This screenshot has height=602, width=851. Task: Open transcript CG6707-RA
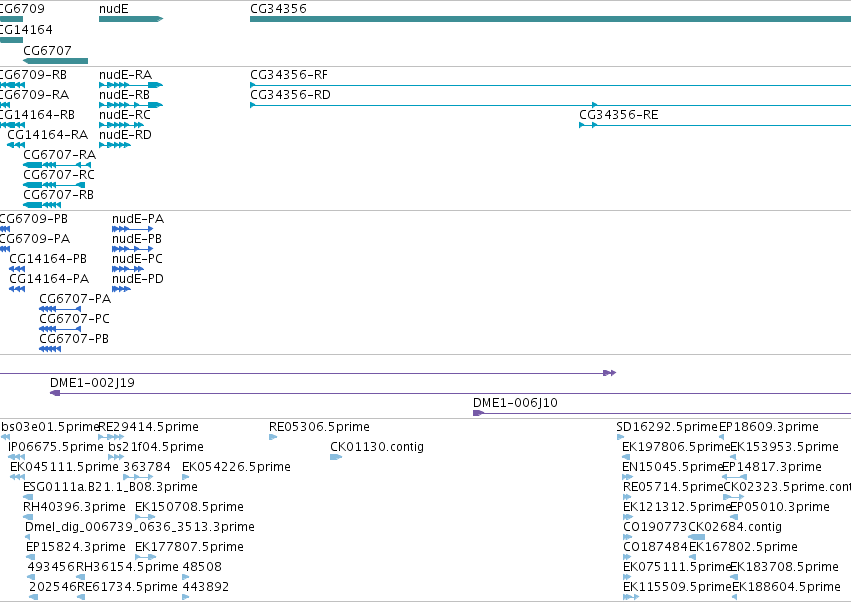click(59, 155)
